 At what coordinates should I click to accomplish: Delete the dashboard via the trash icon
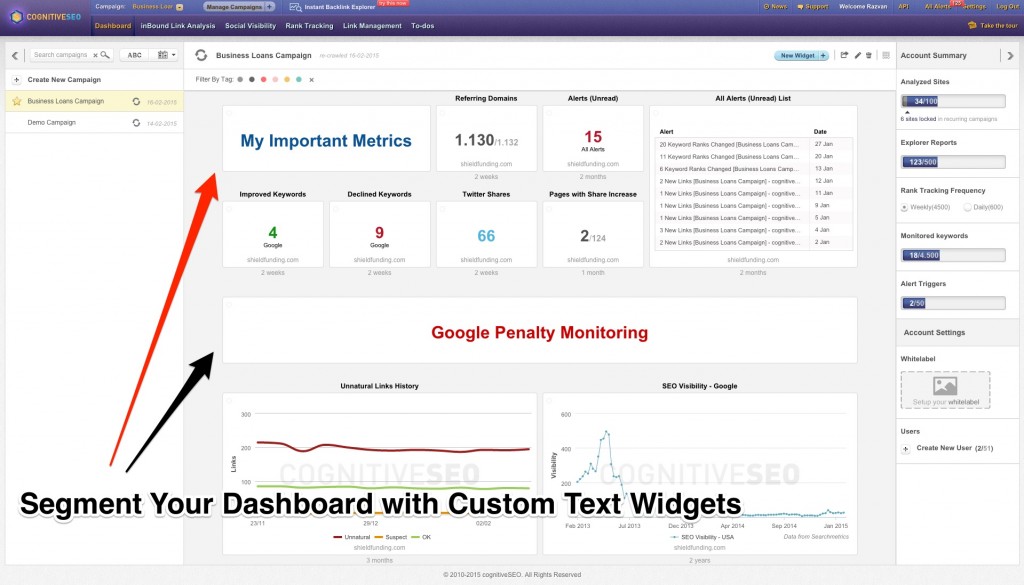[x=868, y=55]
